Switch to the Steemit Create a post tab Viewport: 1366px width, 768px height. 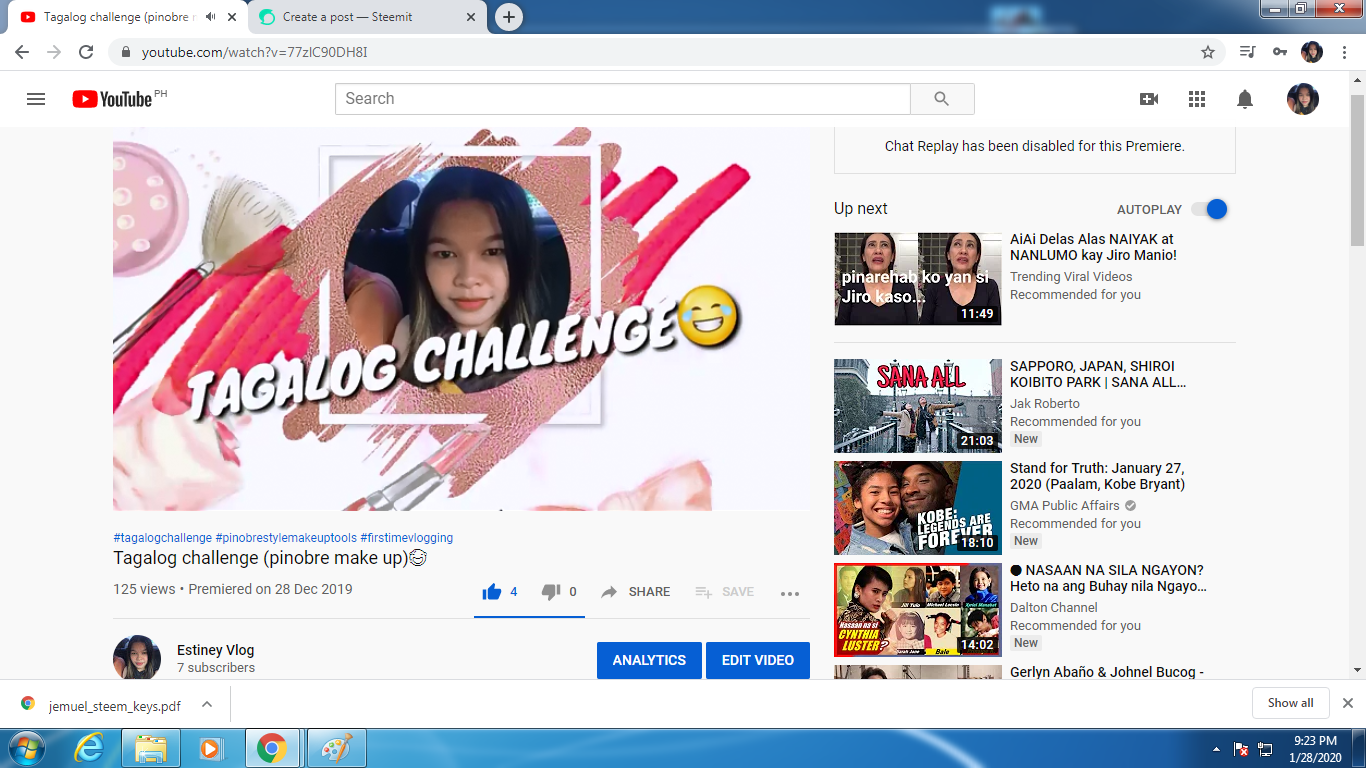(x=350, y=17)
